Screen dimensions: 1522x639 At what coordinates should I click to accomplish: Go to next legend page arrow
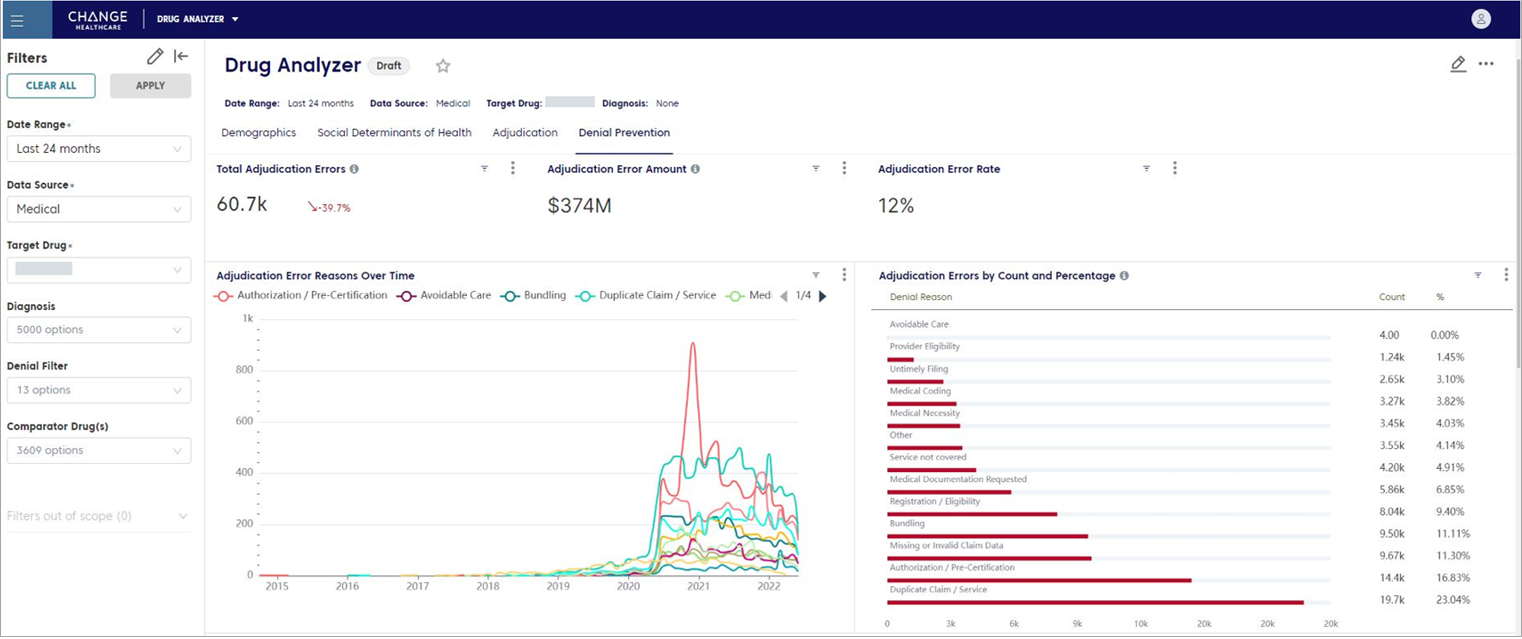click(823, 296)
